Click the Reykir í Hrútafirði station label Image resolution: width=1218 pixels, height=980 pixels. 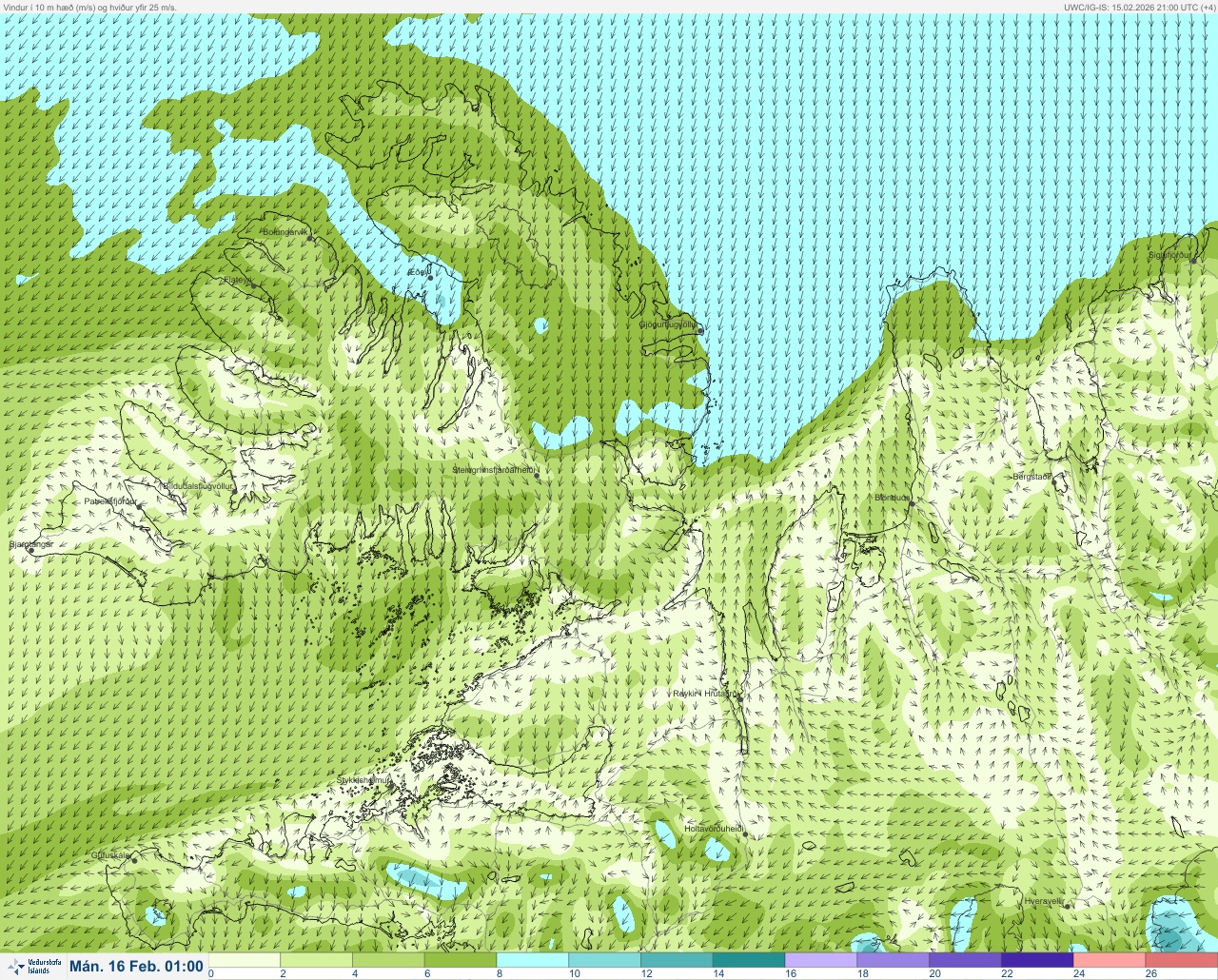pyautogui.click(x=705, y=694)
